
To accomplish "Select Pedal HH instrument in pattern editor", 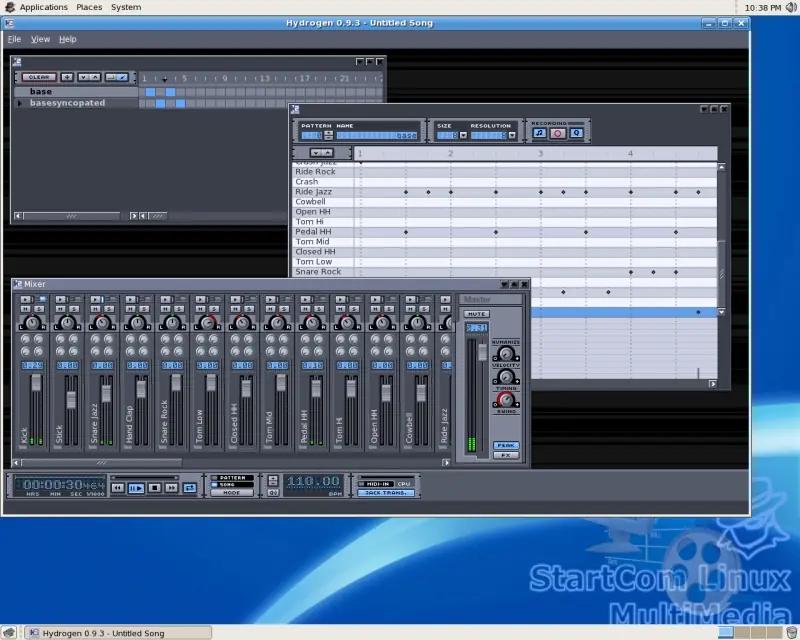I will tap(323, 232).
